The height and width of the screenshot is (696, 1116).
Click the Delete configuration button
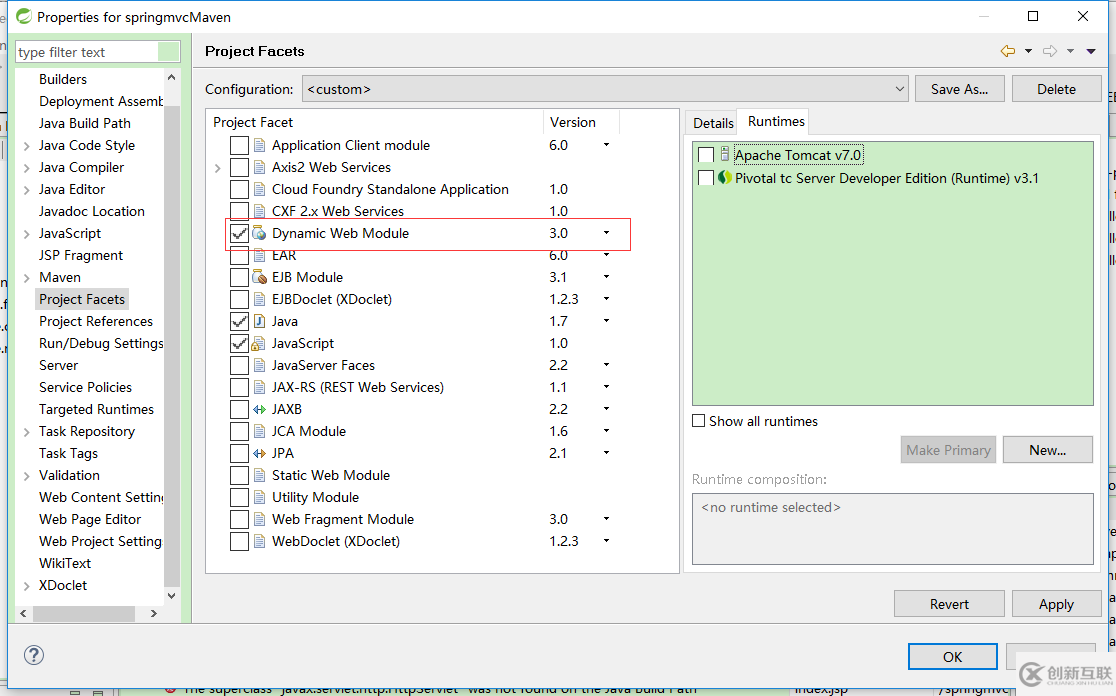1056,89
